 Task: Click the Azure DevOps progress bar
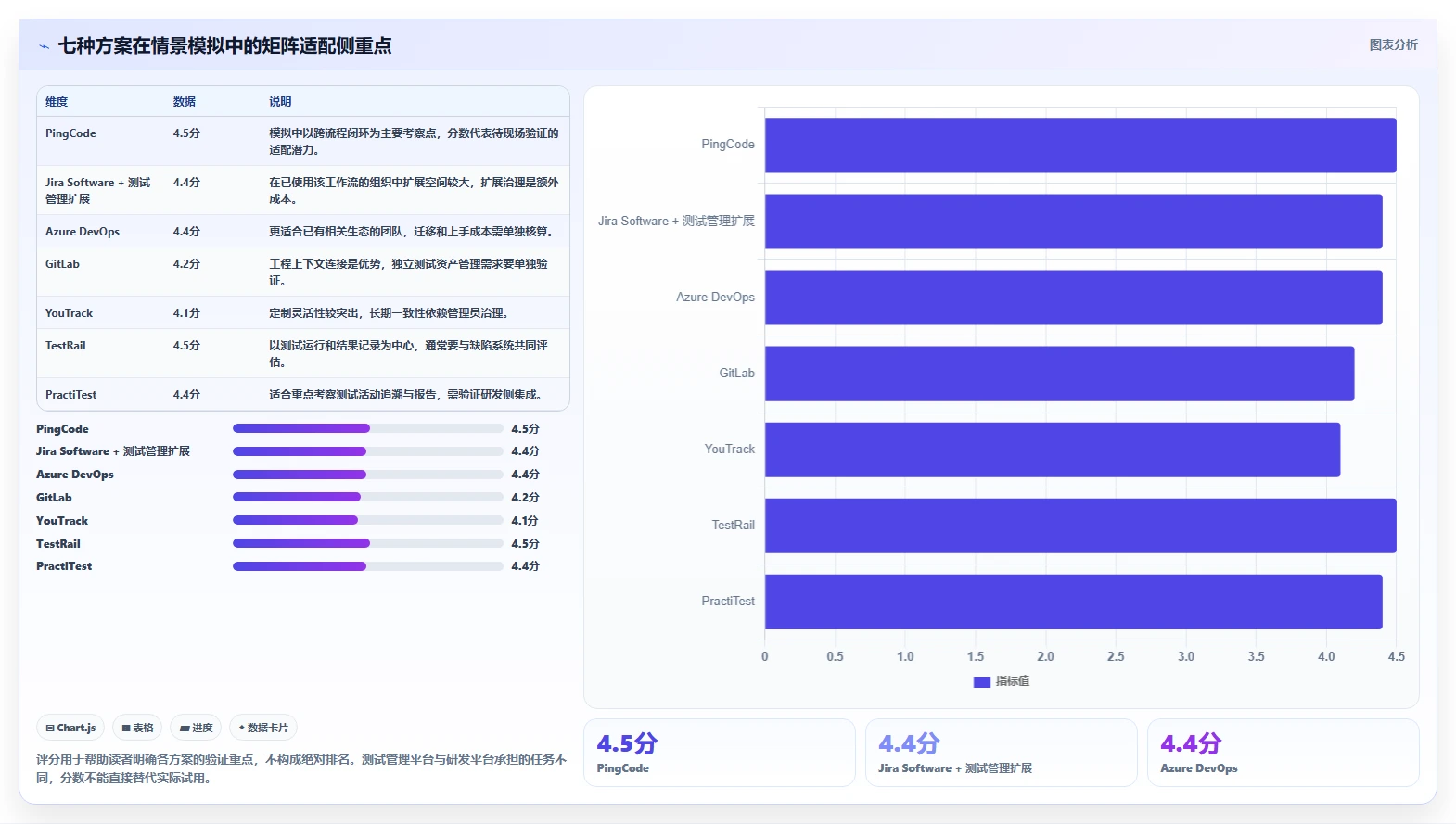click(x=368, y=475)
